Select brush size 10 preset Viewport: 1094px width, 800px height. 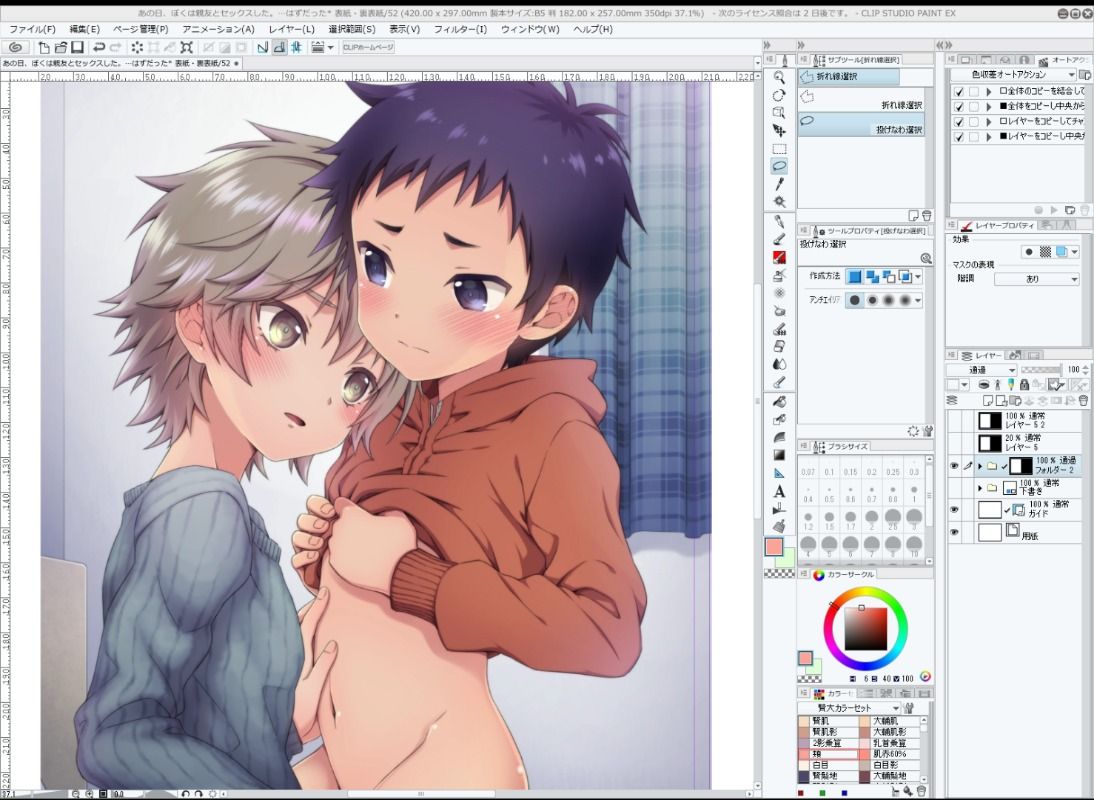[x=914, y=546]
